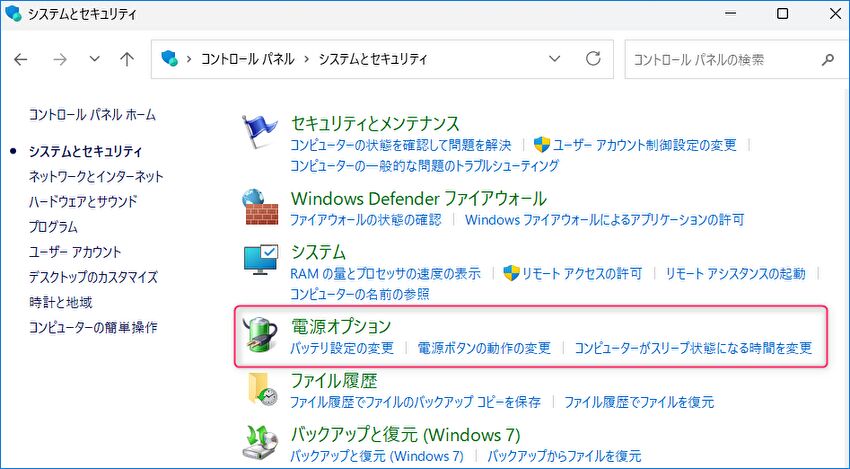Click the firewall brick wall globe icon
The image size is (850, 469).
(260, 207)
